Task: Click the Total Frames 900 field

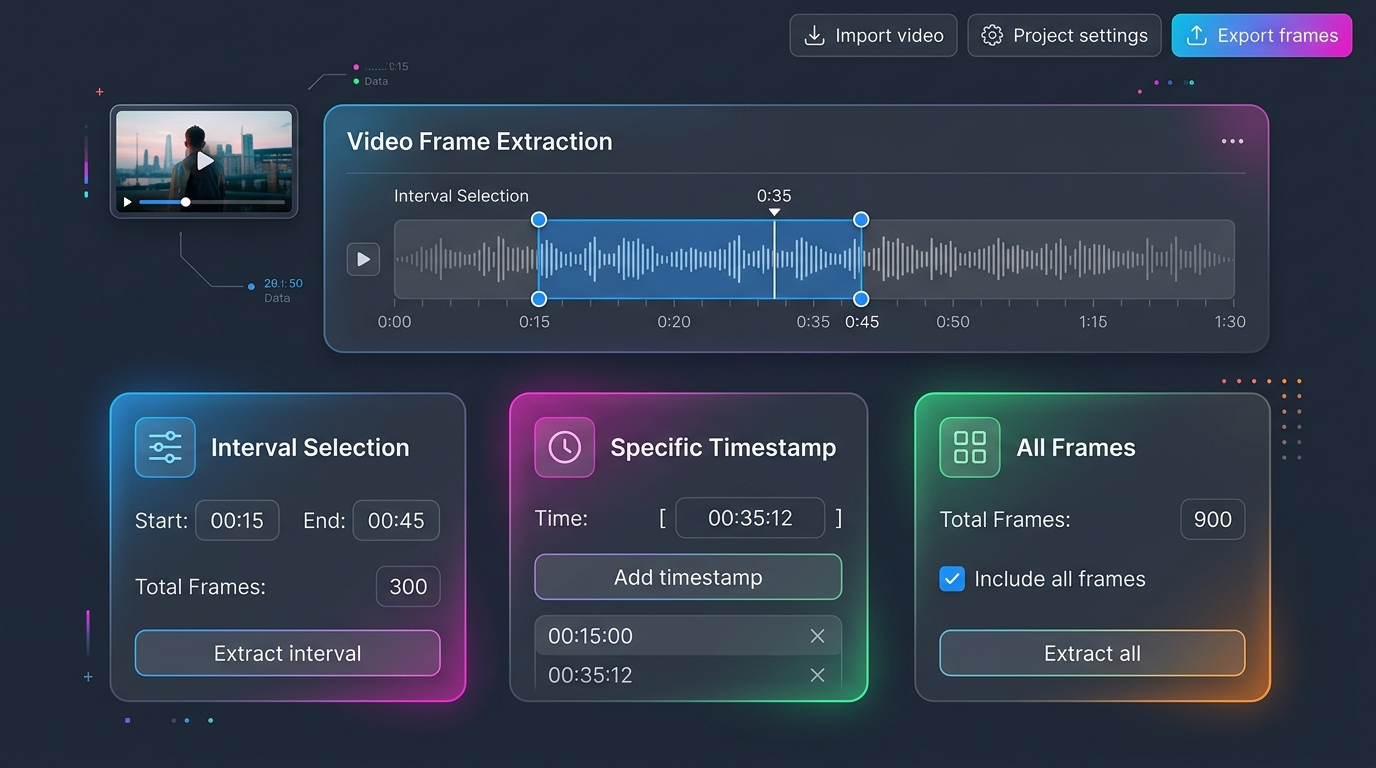Action: pyautogui.click(x=1213, y=520)
